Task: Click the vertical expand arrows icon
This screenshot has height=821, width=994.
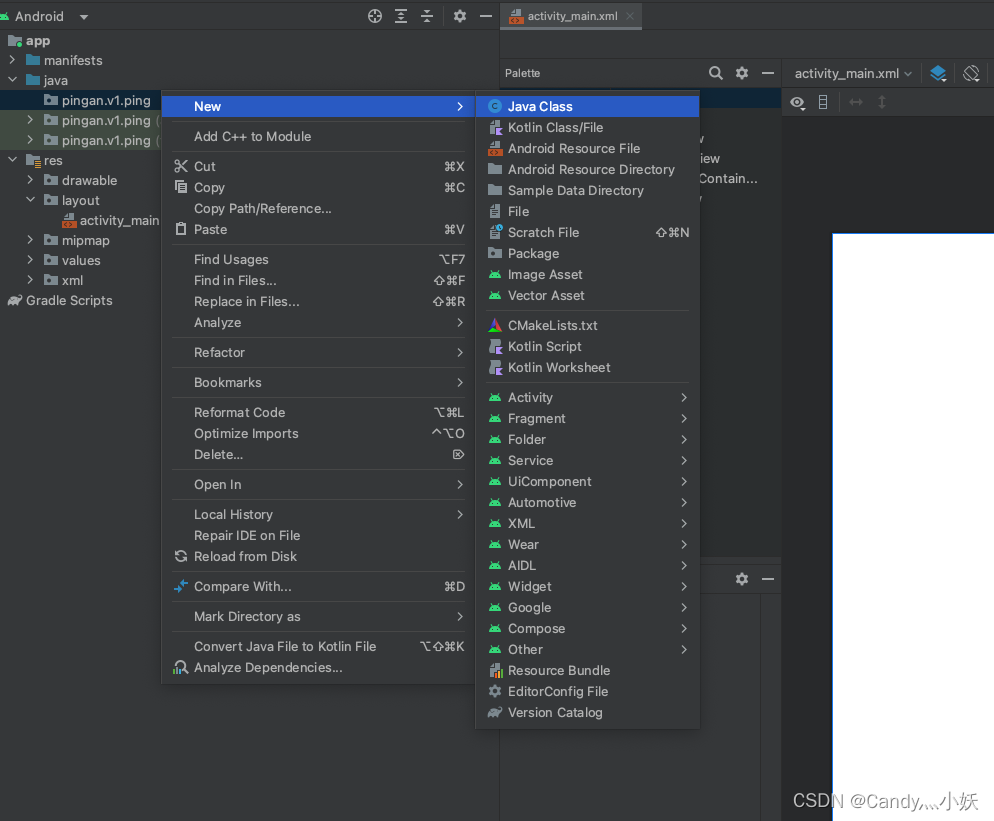Action: (x=882, y=102)
